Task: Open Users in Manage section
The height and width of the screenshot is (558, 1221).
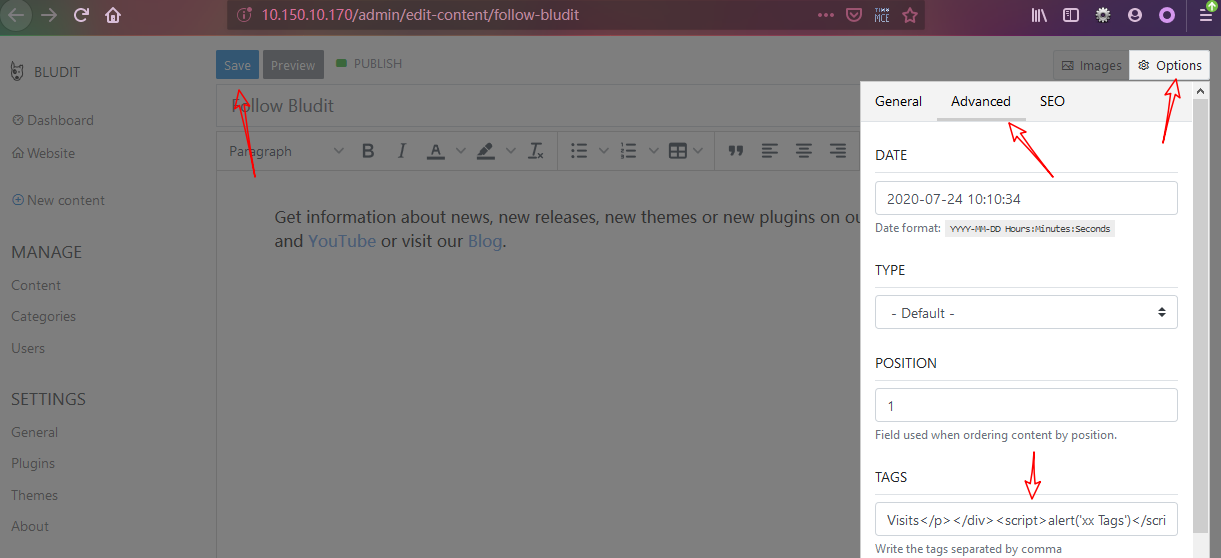Action: tap(28, 348)
